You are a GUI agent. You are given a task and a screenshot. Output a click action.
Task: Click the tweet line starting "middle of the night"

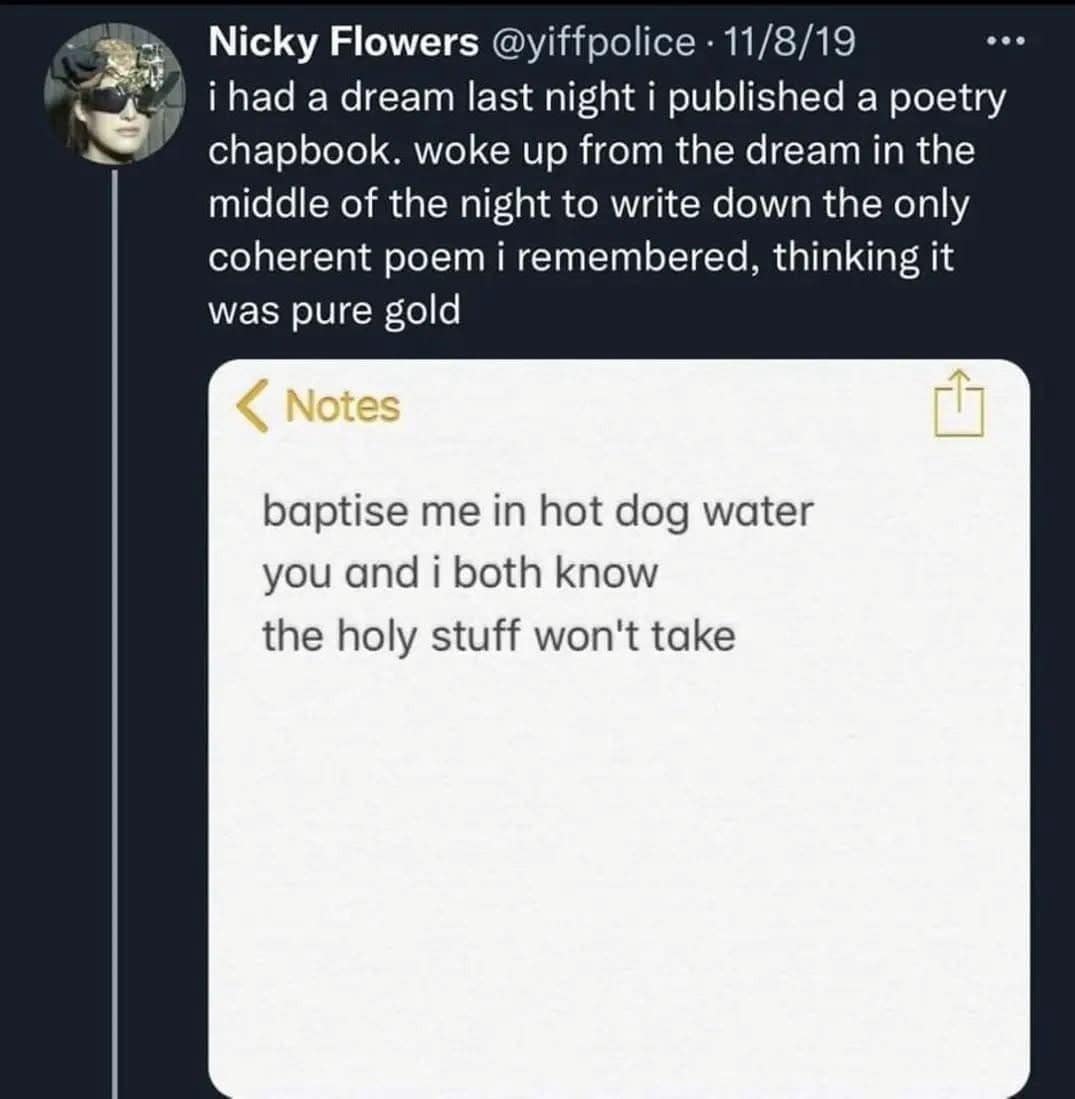589,204
